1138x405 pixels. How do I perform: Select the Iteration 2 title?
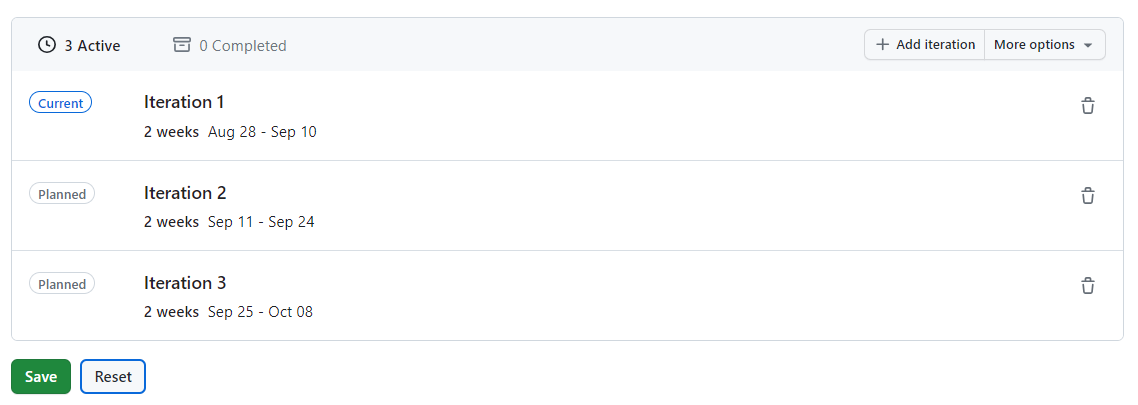[x=185, y=193]
